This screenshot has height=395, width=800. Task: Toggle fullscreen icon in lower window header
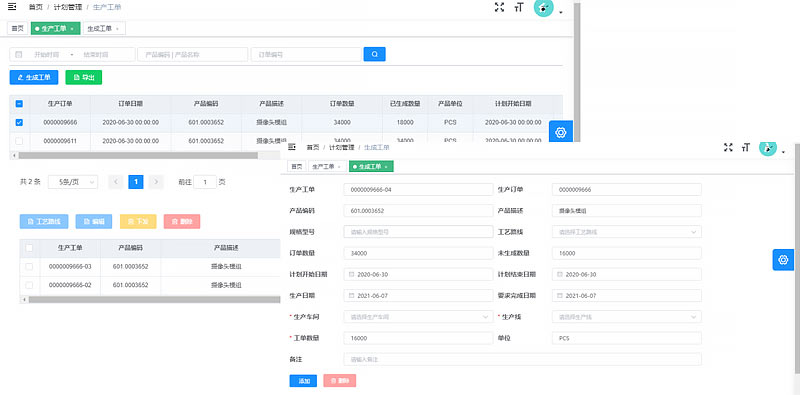(x=728, y=147)
